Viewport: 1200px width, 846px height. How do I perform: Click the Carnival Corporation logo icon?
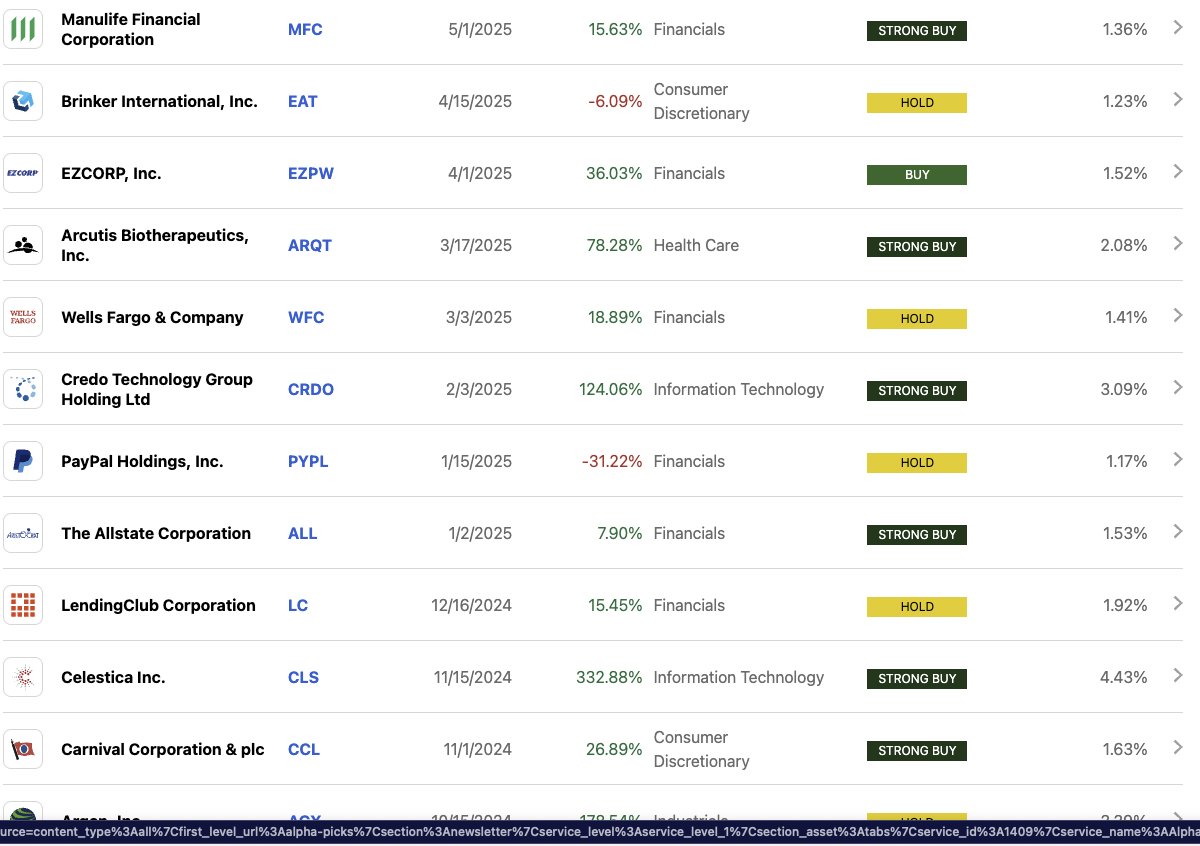[x=23, y=749]
